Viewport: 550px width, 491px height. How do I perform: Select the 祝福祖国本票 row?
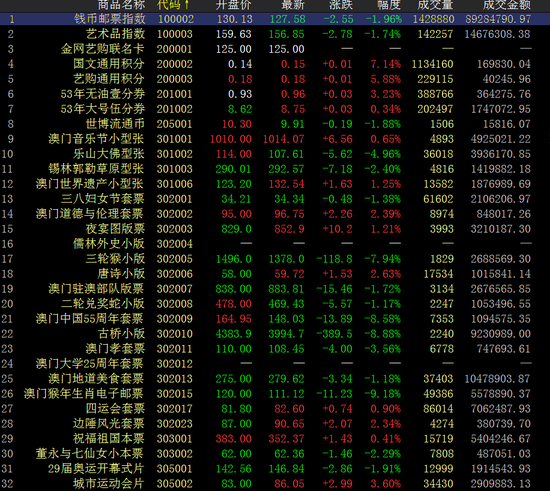pos(109,439)
